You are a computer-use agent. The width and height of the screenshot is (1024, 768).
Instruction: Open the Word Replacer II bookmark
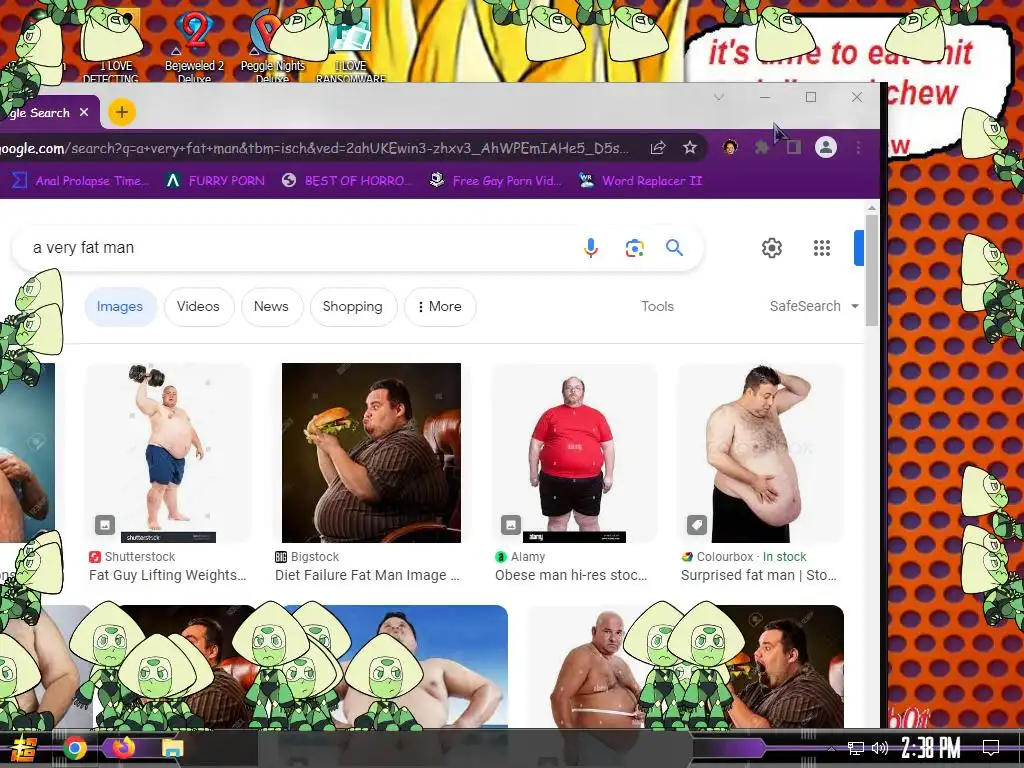(640, 181)
